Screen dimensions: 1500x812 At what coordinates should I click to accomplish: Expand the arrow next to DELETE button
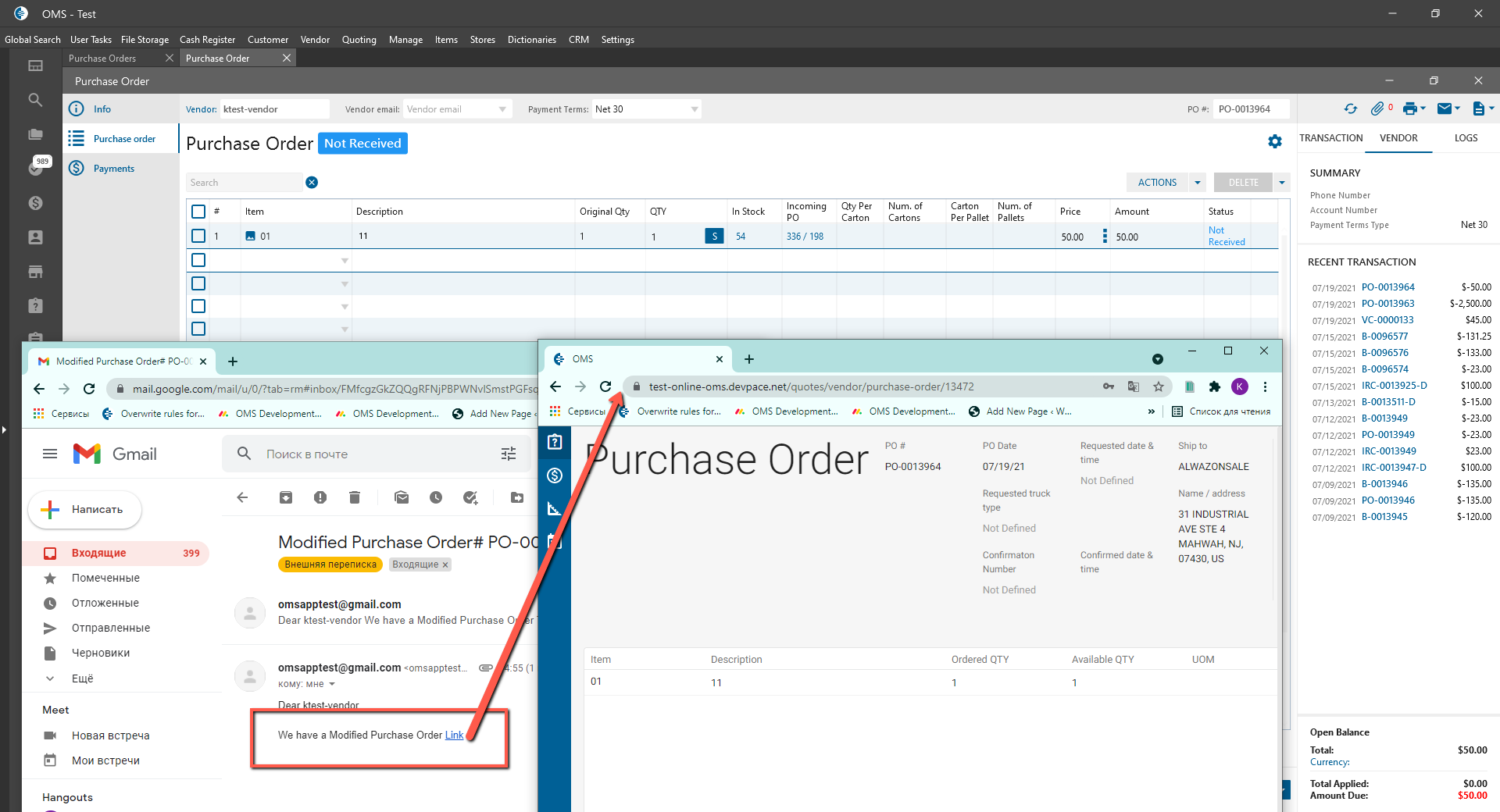tap(1281, 183)
